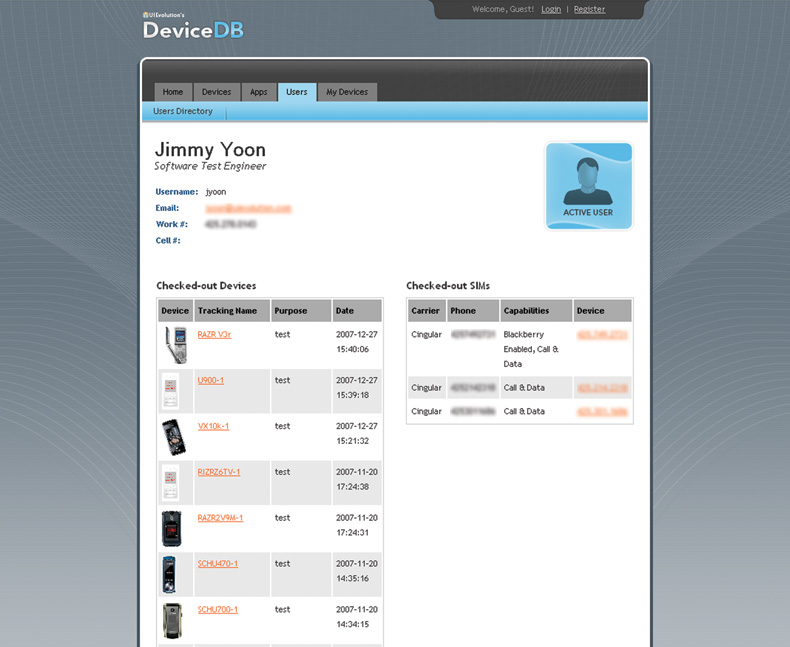Open the RAZR V3r tracking name link
790x647 pixels.
(x=214, y=334)
